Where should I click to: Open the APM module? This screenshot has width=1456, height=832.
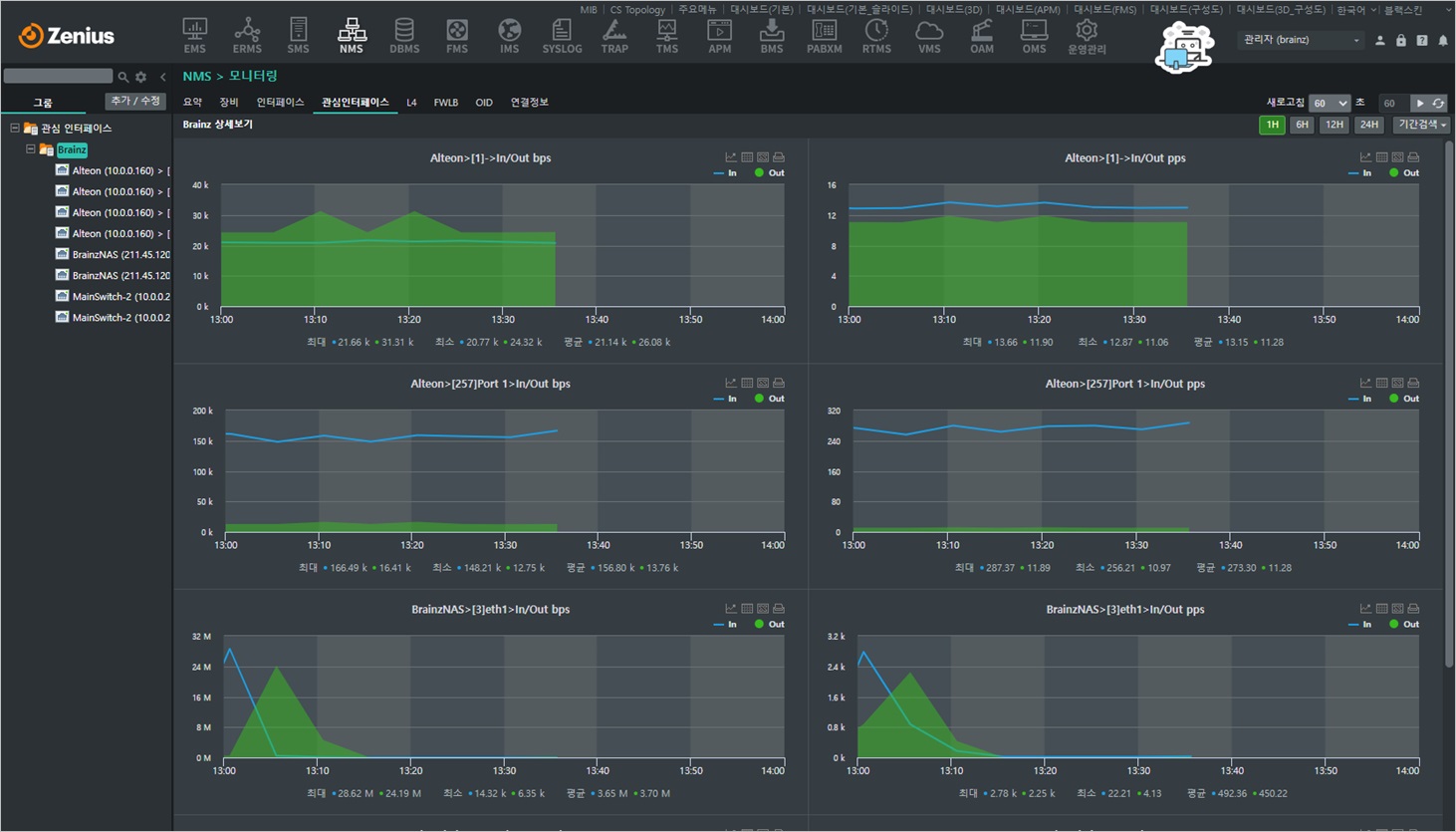pos(719,36)
